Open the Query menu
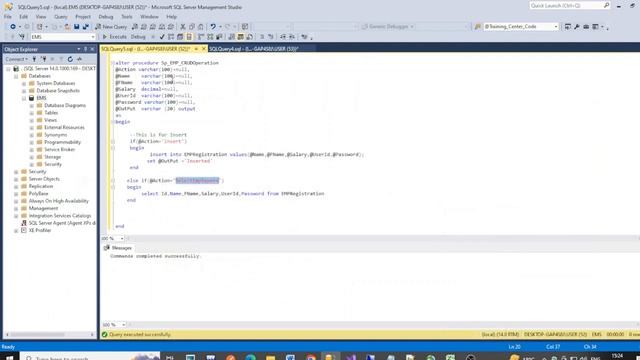This screenshot has height=360, width=640. click(x=61, y=17)
